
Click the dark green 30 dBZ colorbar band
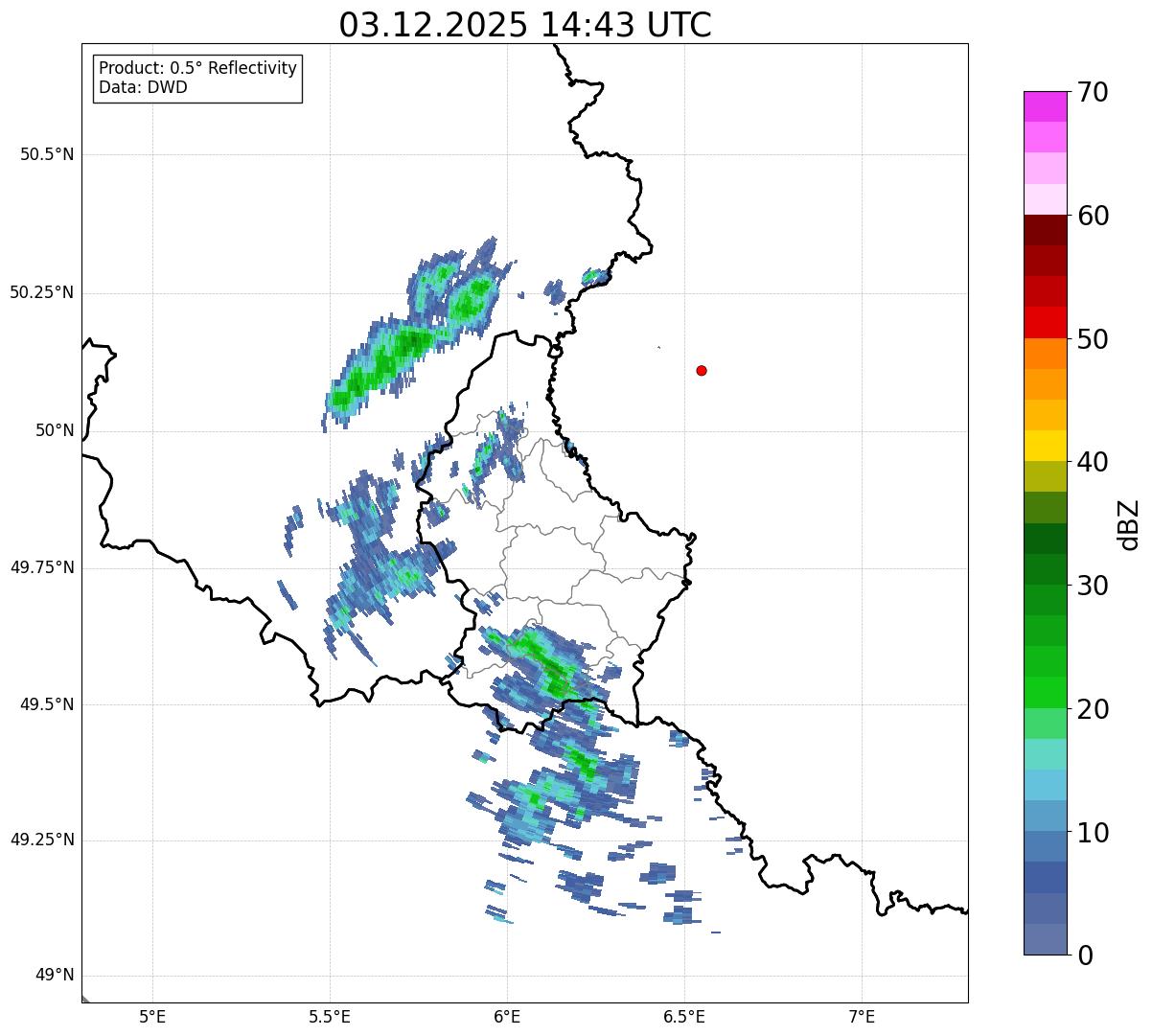tap(1045, 569)
